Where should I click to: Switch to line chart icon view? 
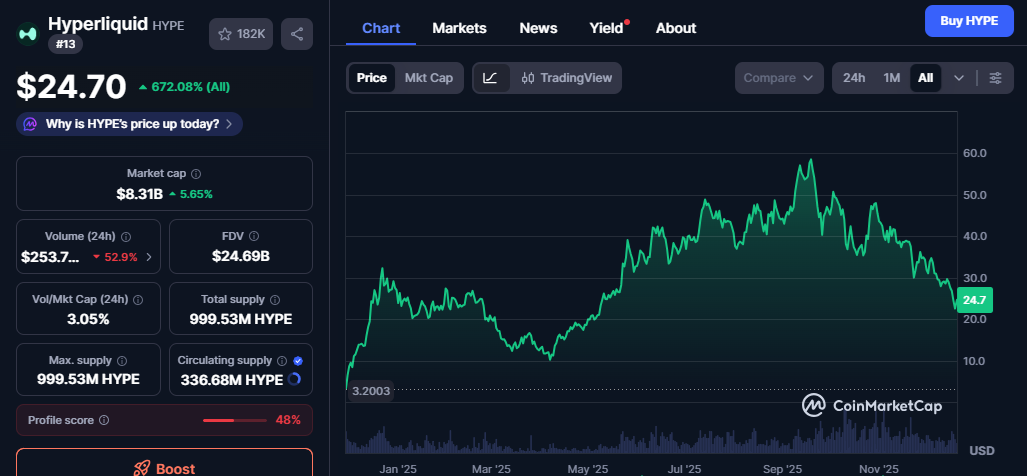(x=490, y=78)
